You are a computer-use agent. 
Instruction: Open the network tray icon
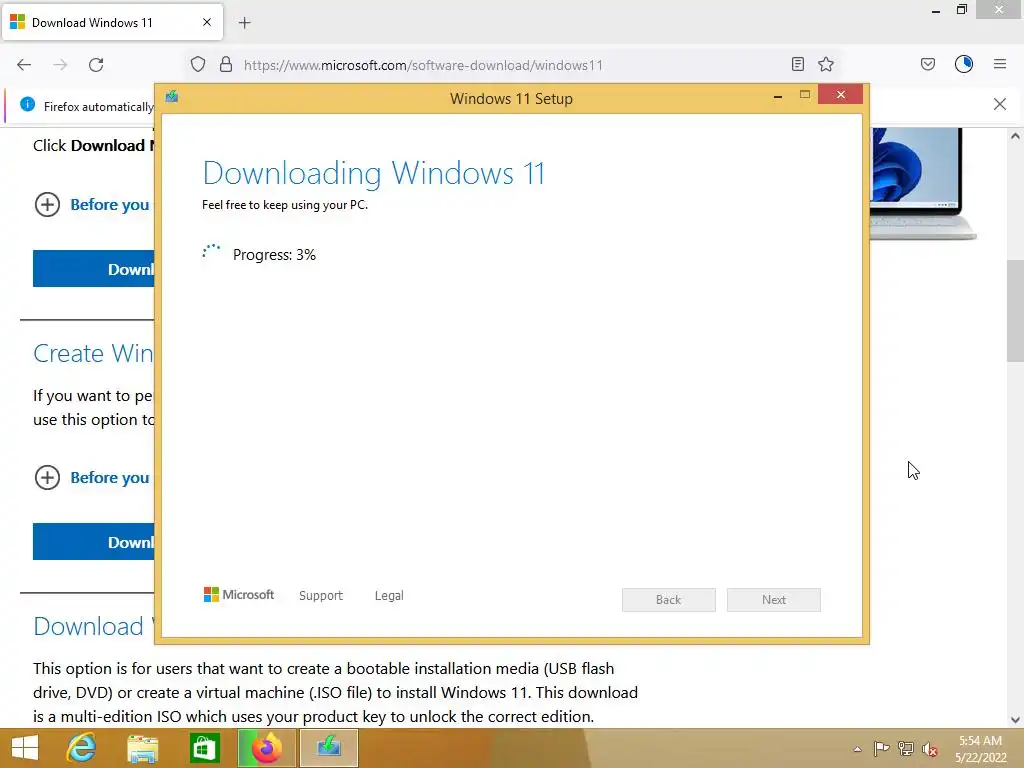pos(906,748)
